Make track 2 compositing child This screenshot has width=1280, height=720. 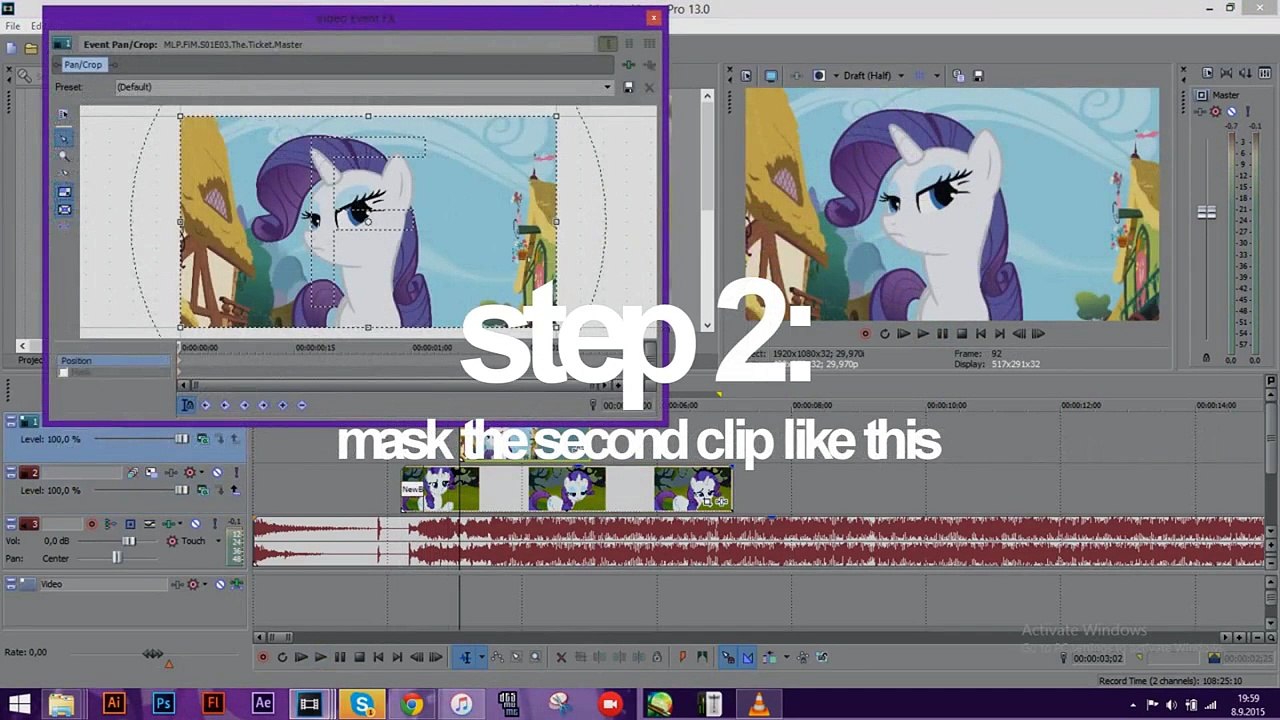[235, 490]
